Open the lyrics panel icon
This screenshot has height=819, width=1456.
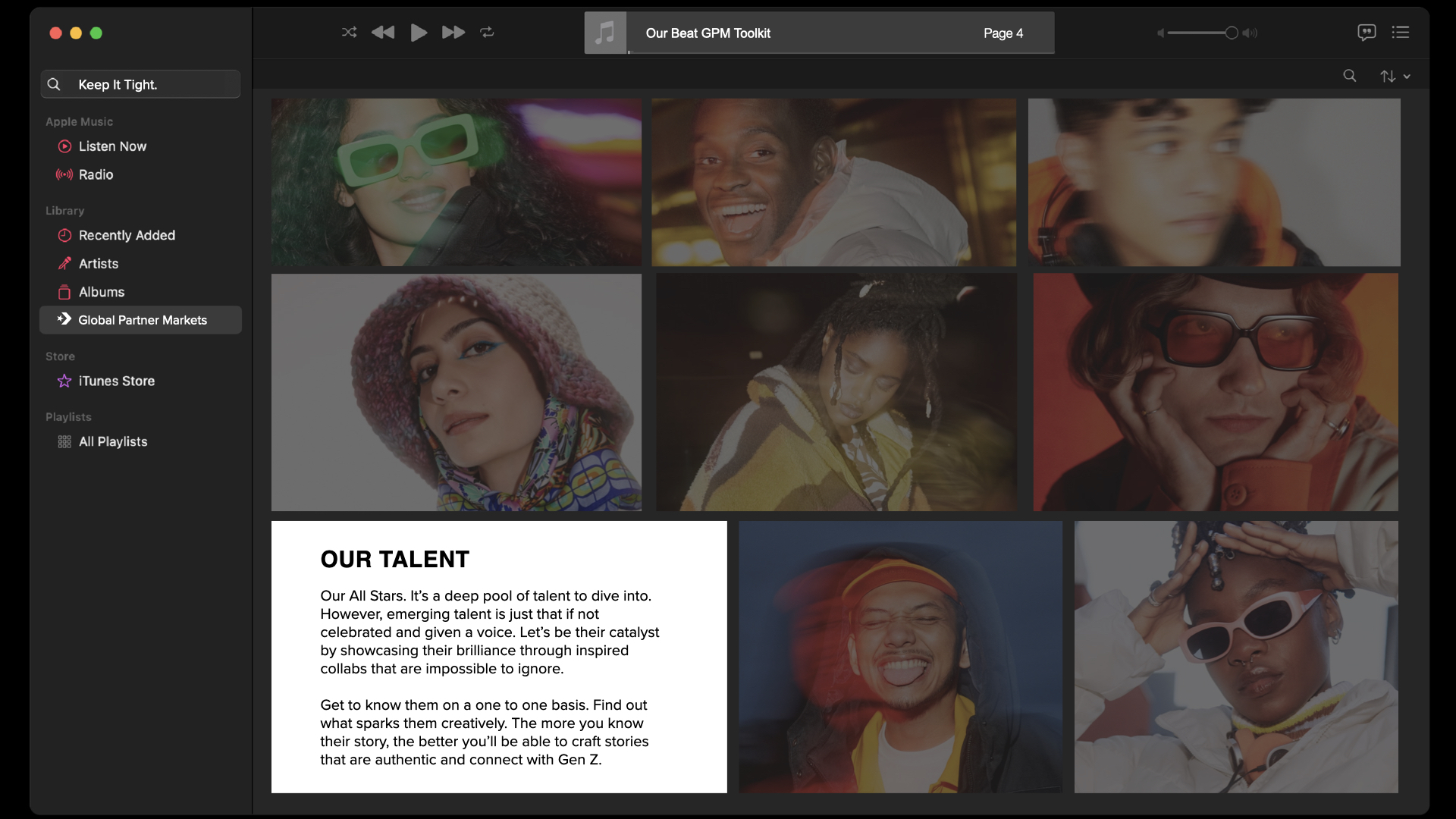[x=1367, y=33]
